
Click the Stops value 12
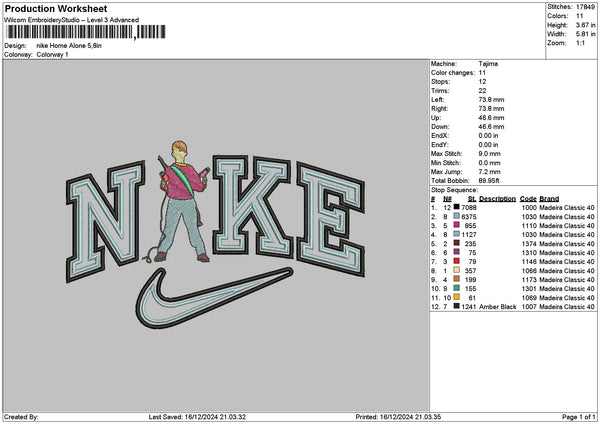[x=482, y=82]
